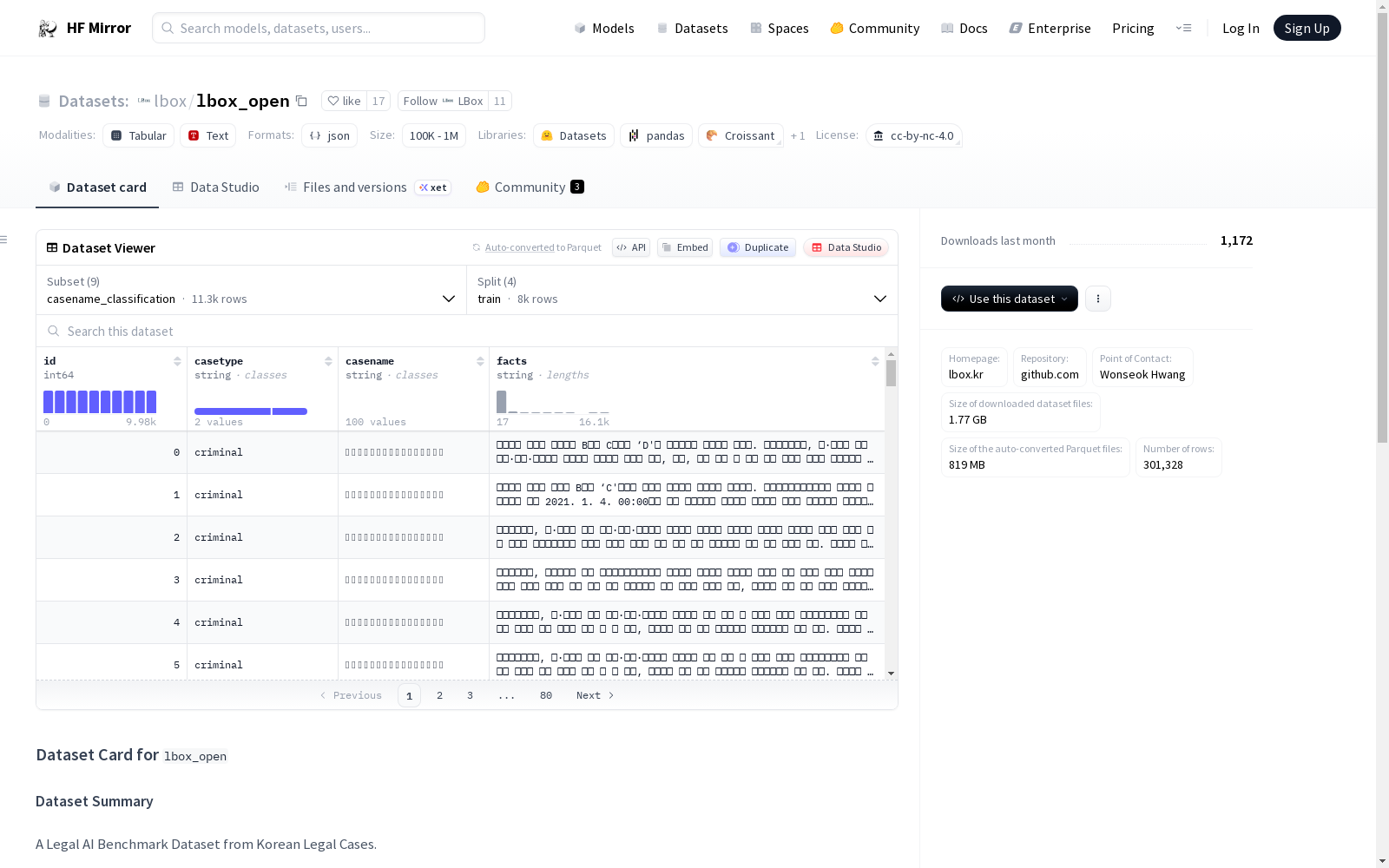Viewport: 1389px width, 868px height.
Task: Expand the Subset selector dropdown
Action: [251, 290]
